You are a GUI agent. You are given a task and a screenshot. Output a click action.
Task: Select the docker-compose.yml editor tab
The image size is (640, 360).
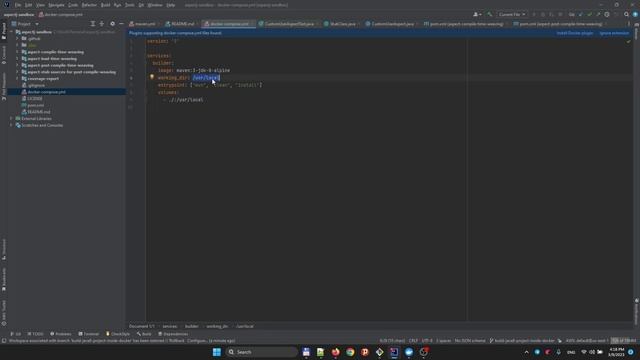click(229, 24)
